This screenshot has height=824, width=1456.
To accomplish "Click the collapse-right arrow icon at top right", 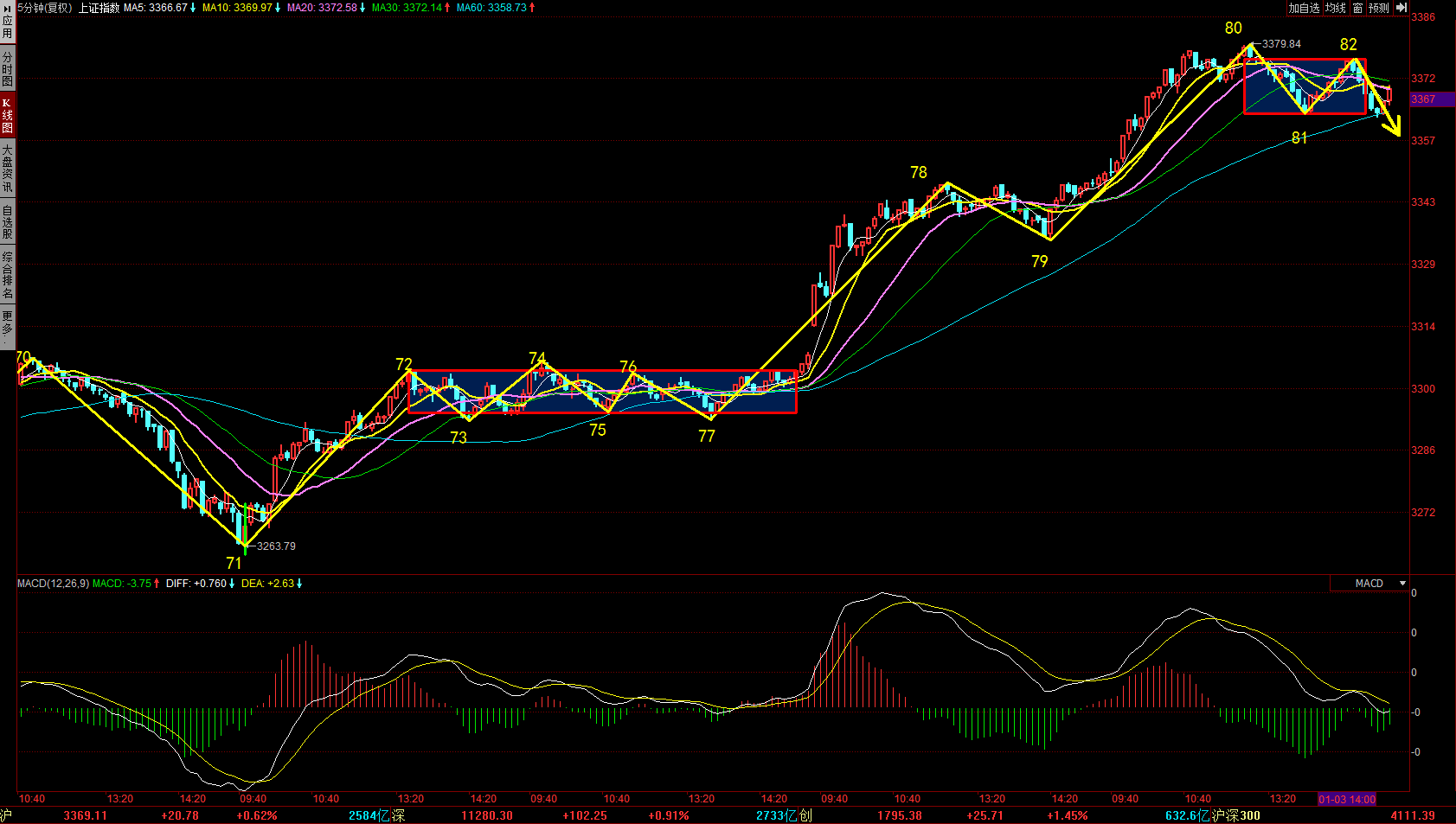I will (x=1401, y=8).
